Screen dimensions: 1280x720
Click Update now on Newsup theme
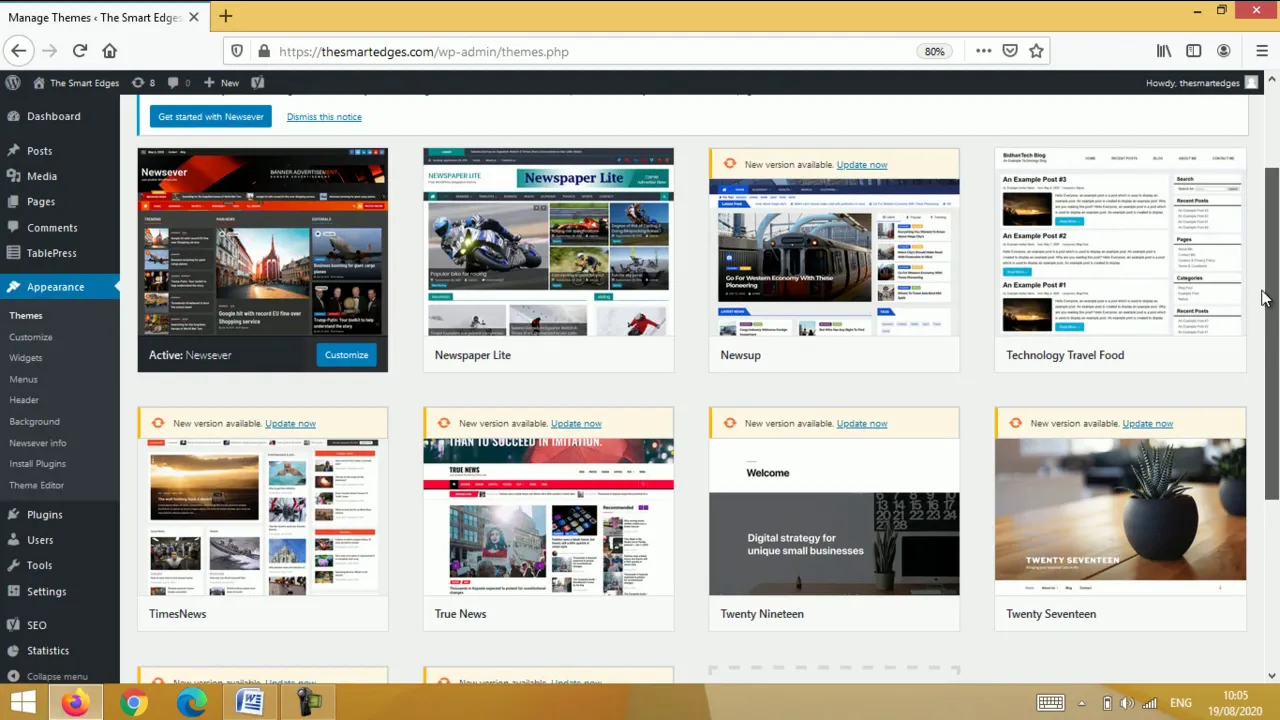[x=862, y=165]
